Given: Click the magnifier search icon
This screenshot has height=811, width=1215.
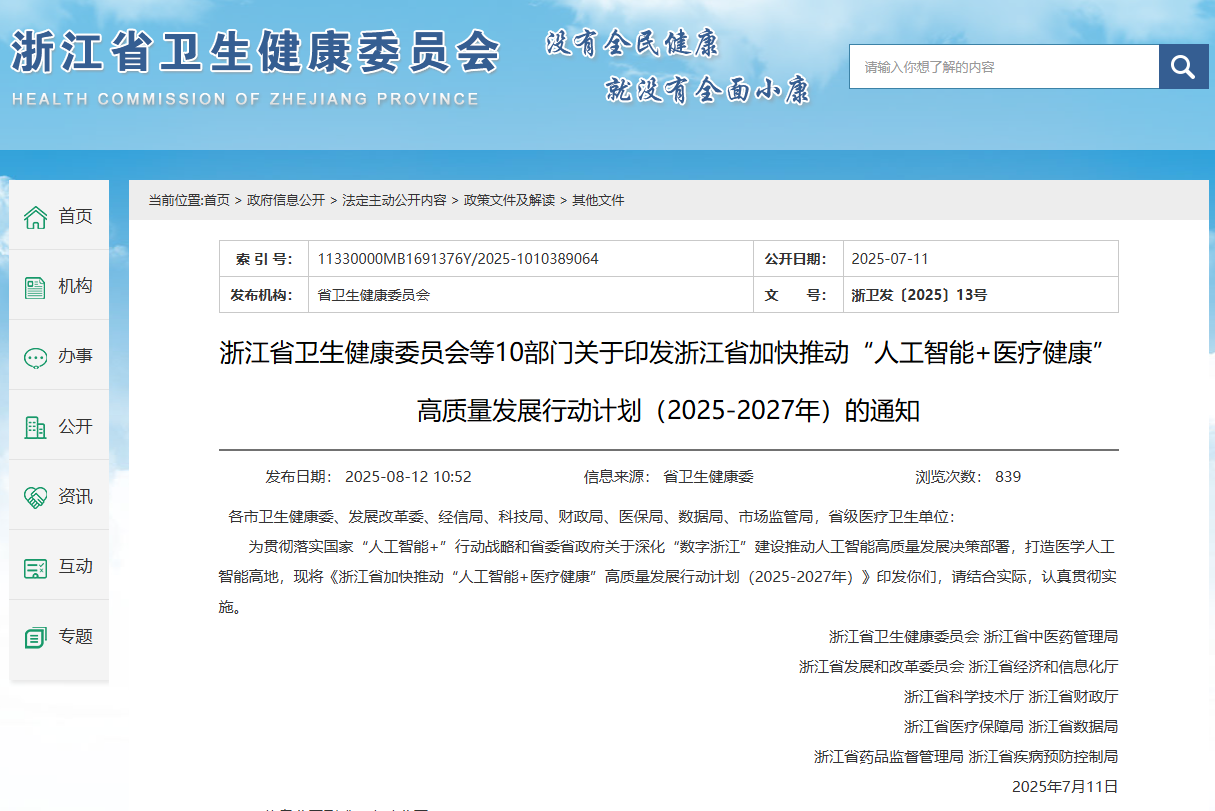Looking at the screenshot, I should 1183,66.
